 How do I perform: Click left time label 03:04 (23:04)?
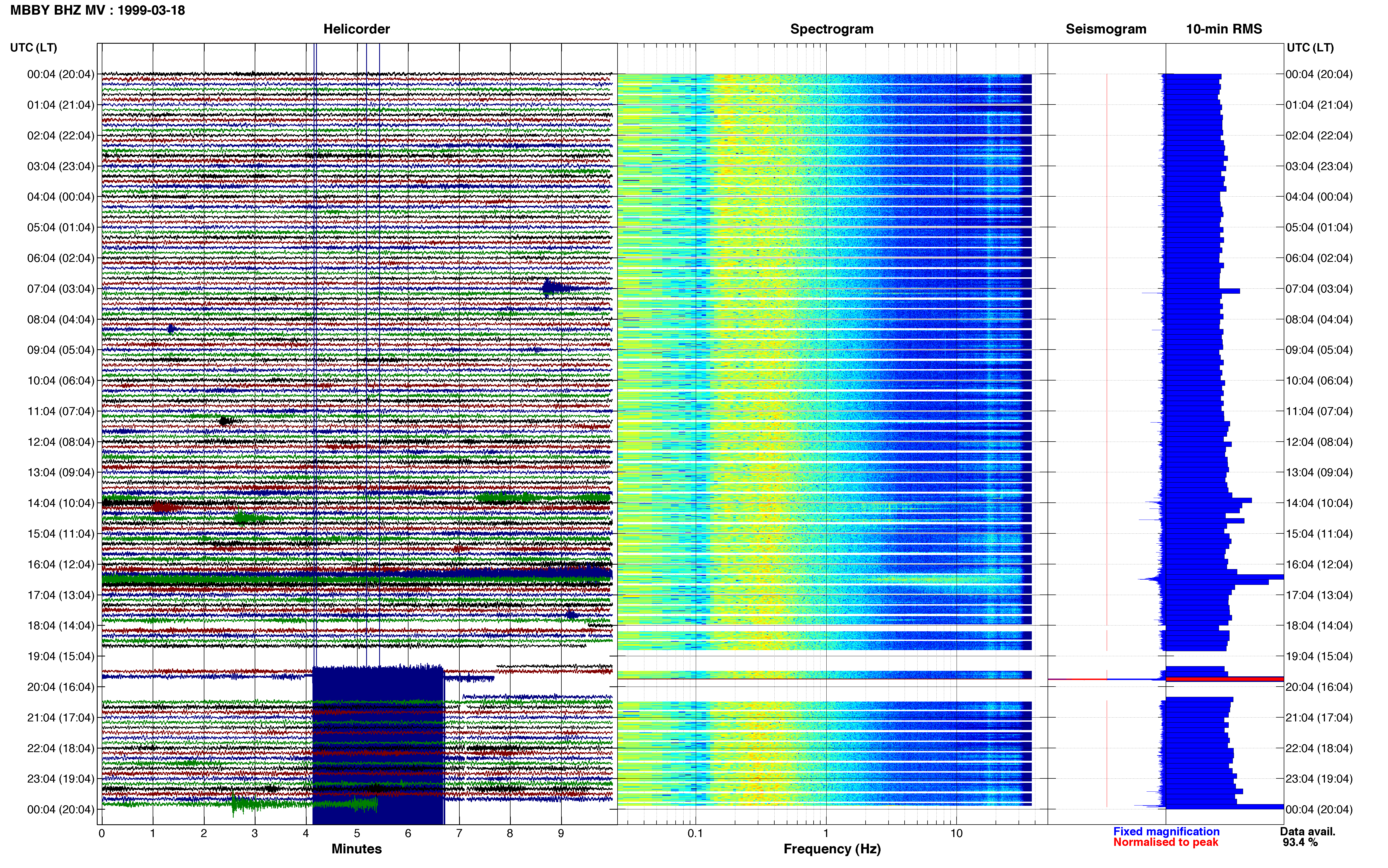tap(61, 166)
